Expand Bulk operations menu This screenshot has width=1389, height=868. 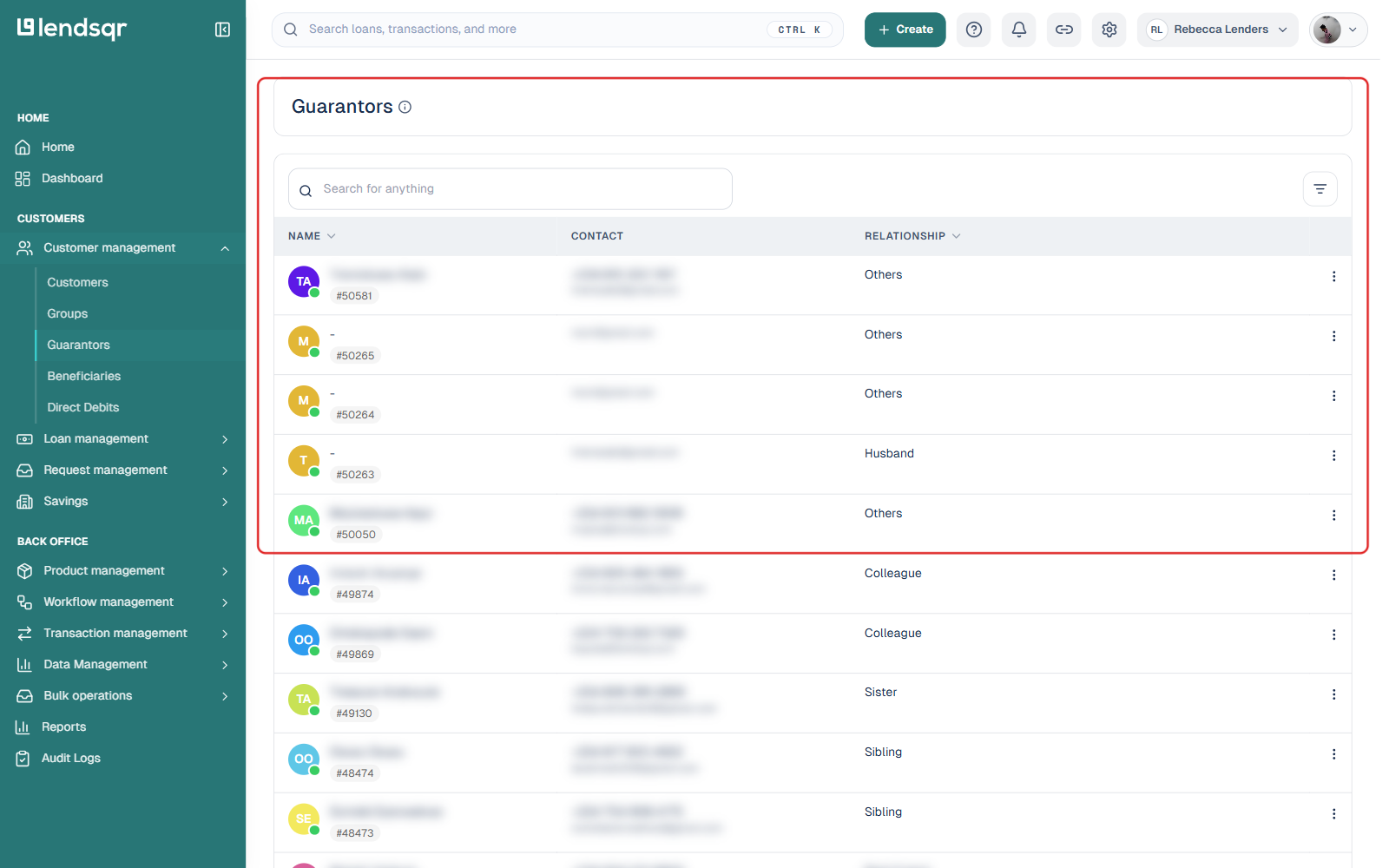coord(122,696)
